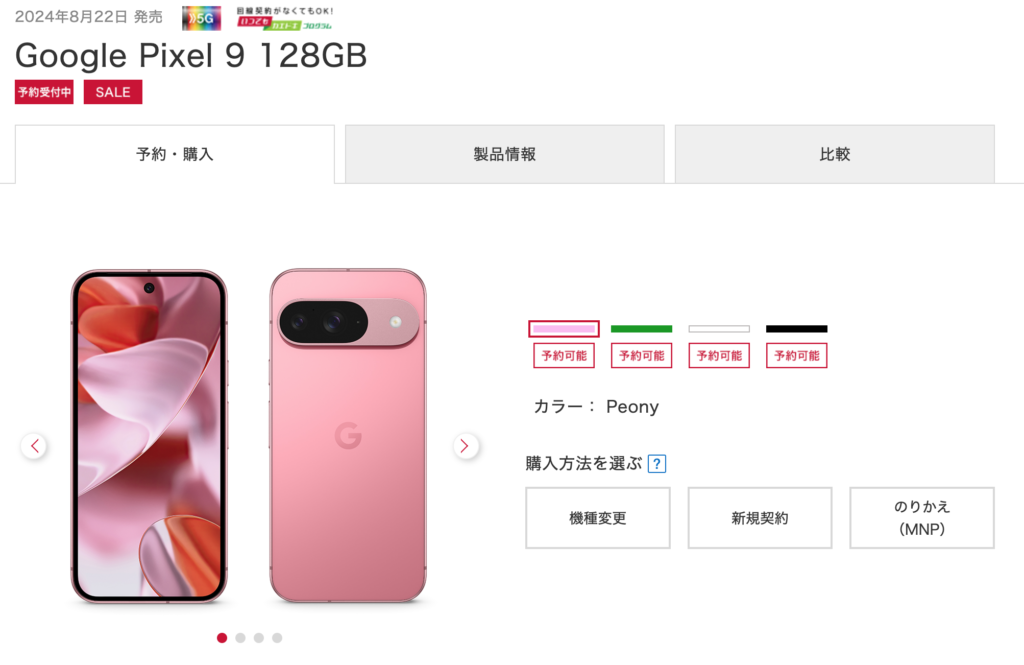Jump to the third carousel dot

[259, 638]
